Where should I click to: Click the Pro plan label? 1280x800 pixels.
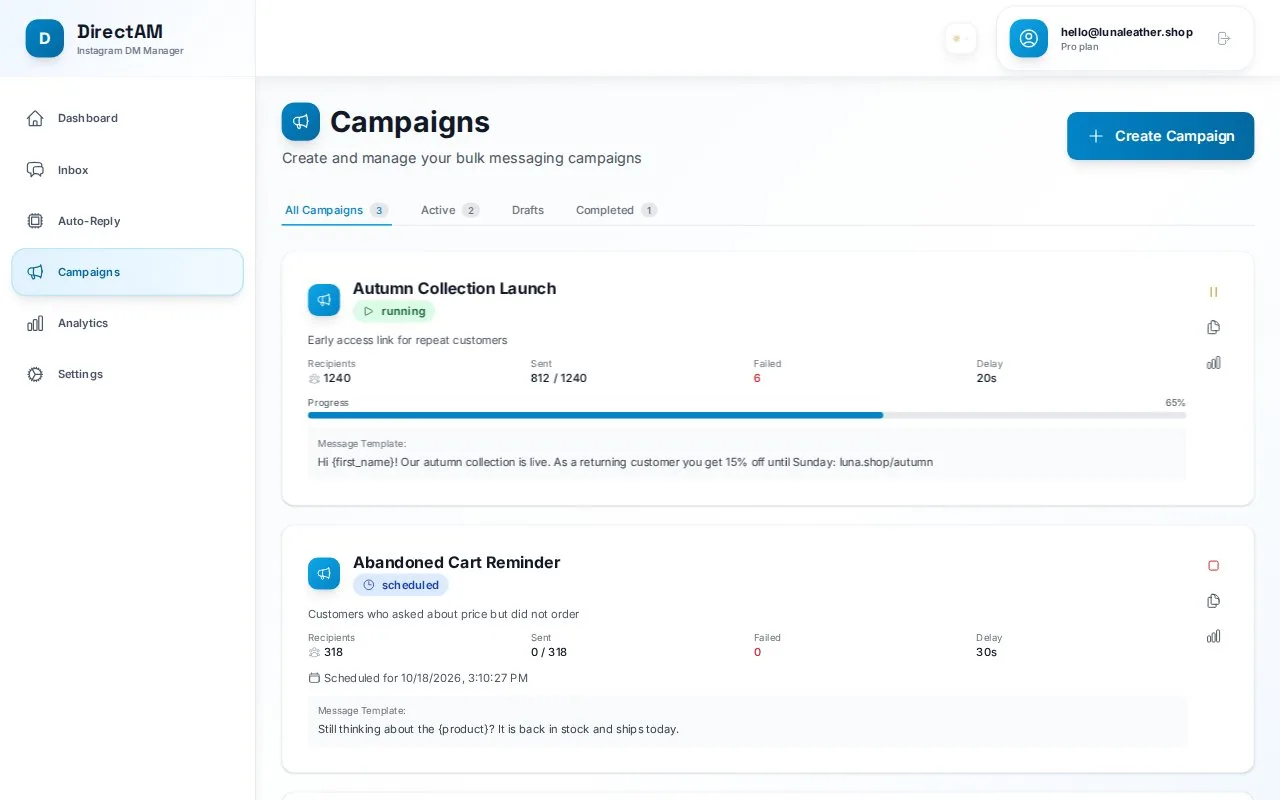coord(1080,47)
